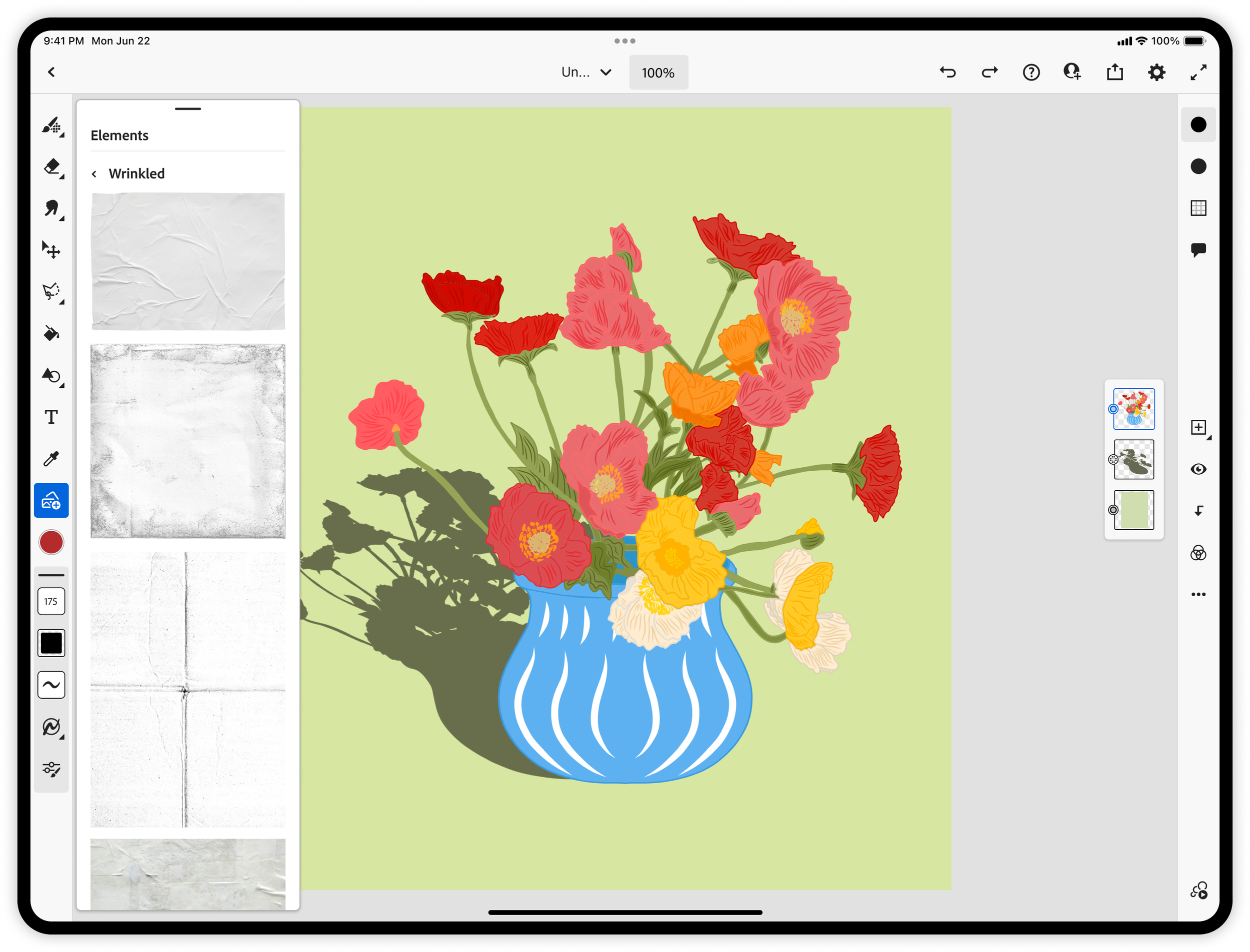Open the add layer options
1250x952 pixels.
click(x=1198, y=427)
